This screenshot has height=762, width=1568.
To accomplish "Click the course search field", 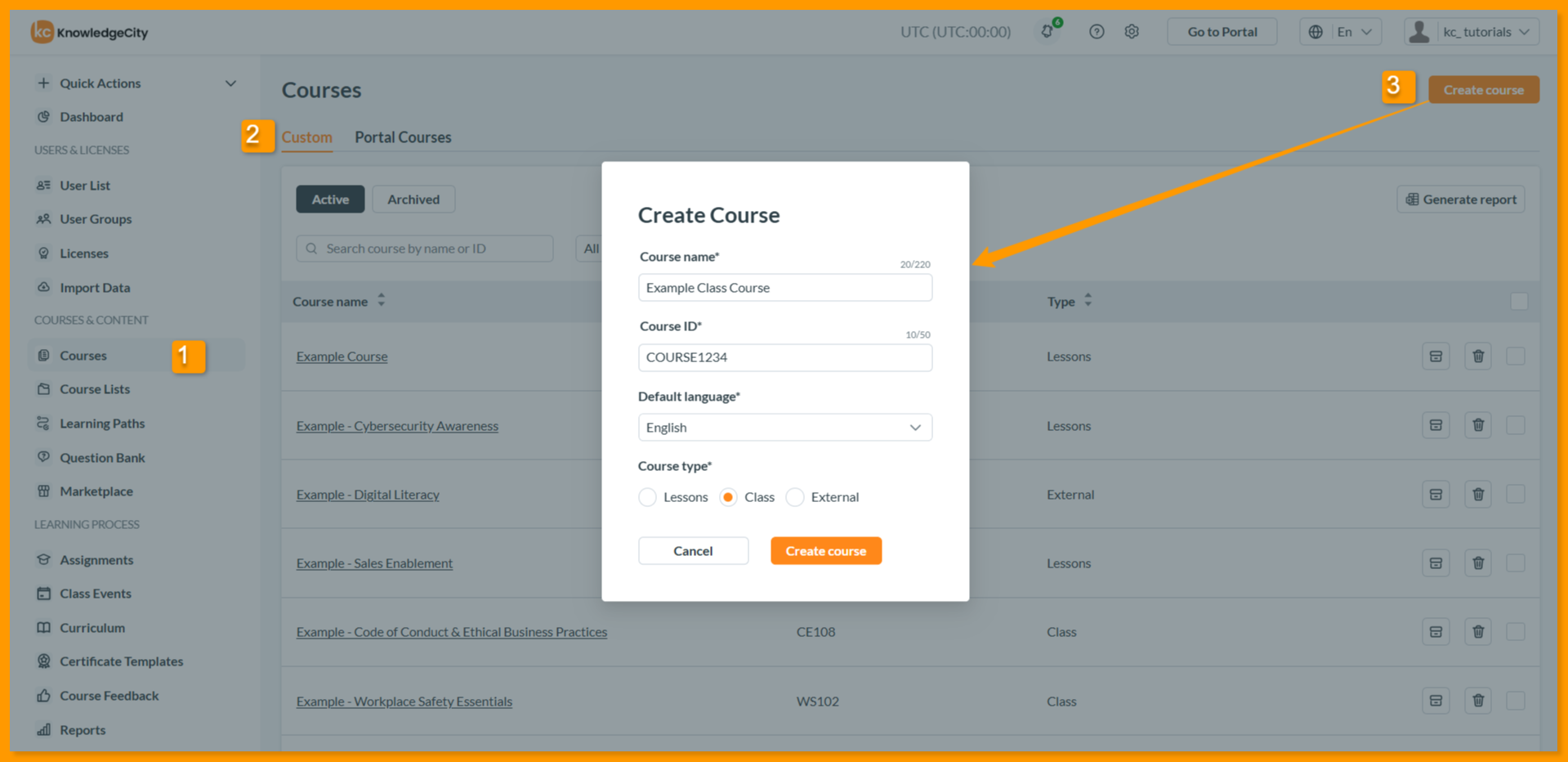I will [425, 249].
